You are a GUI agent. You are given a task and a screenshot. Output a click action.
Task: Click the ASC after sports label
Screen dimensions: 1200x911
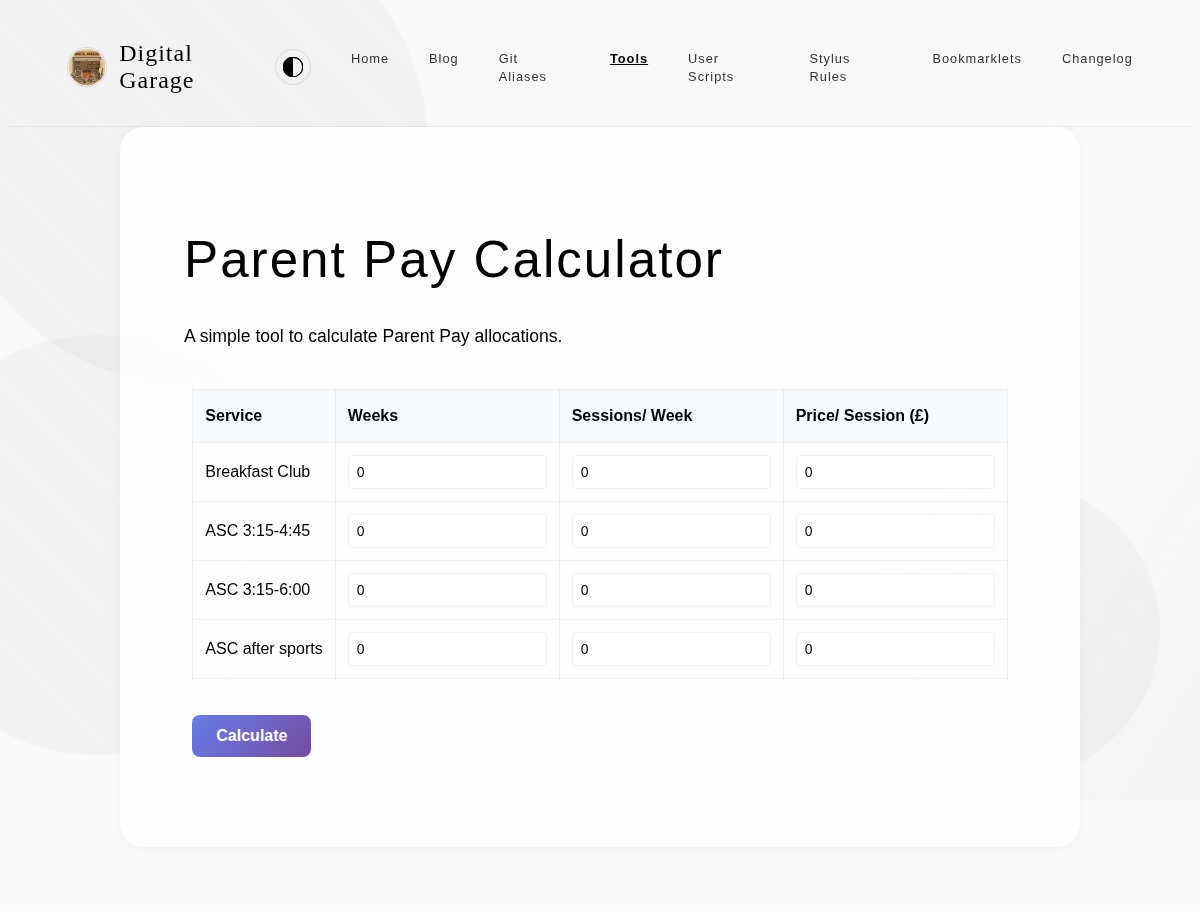click(264, 649)
